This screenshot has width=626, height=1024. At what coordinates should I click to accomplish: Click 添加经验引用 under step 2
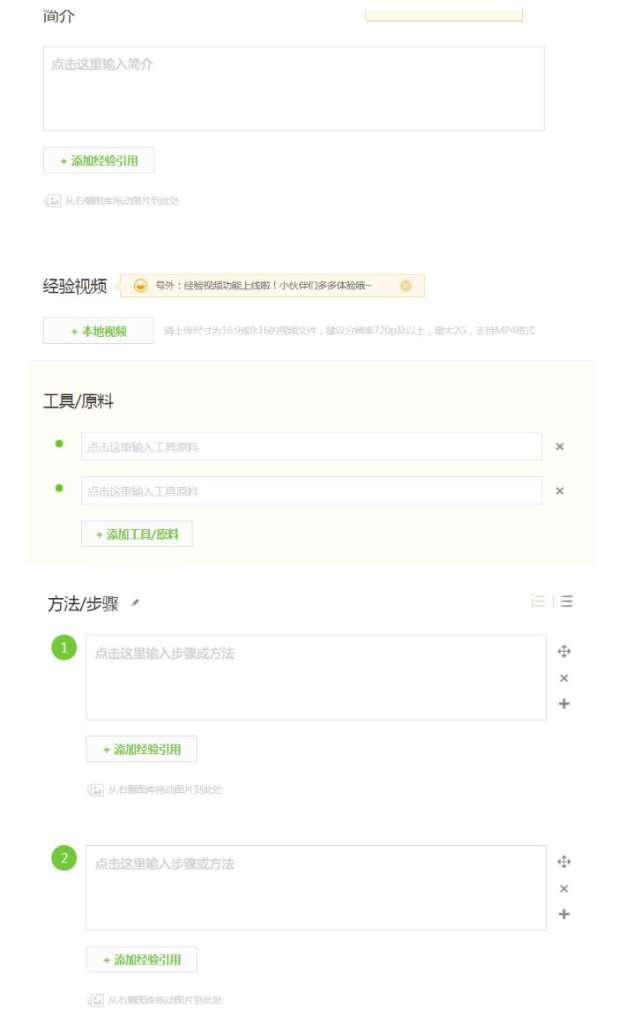[x=142, y=959]
